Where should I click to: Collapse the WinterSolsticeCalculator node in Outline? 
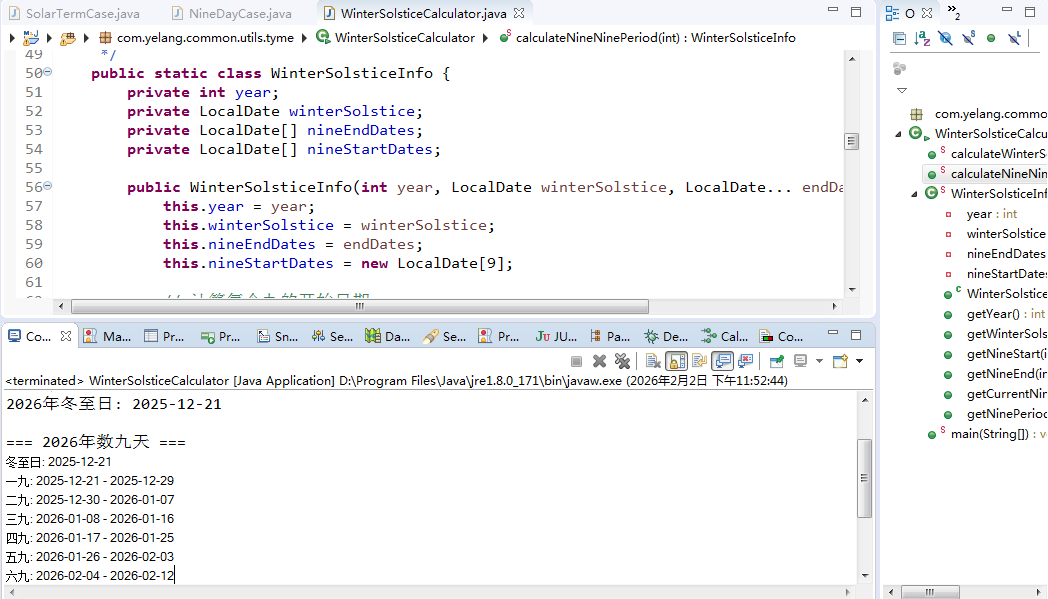898,134
